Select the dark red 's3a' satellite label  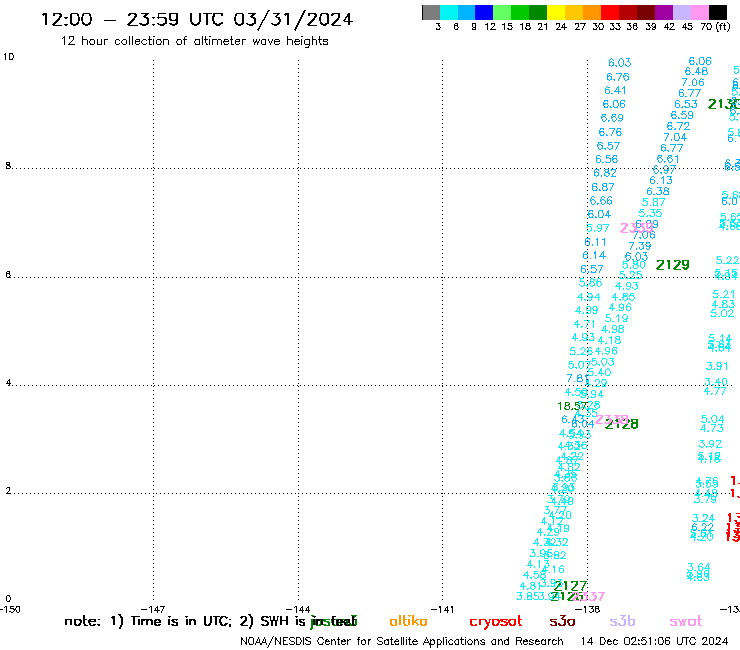click(562, 621)
